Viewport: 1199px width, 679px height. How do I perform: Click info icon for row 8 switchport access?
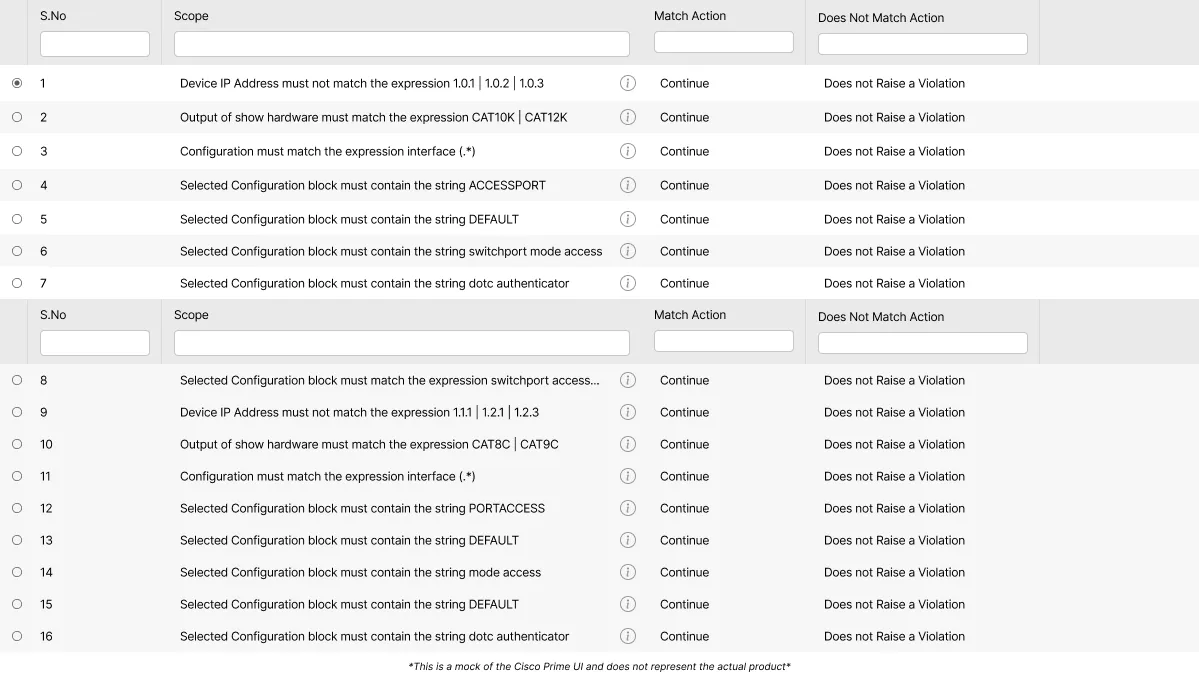[x=628, y=380]
